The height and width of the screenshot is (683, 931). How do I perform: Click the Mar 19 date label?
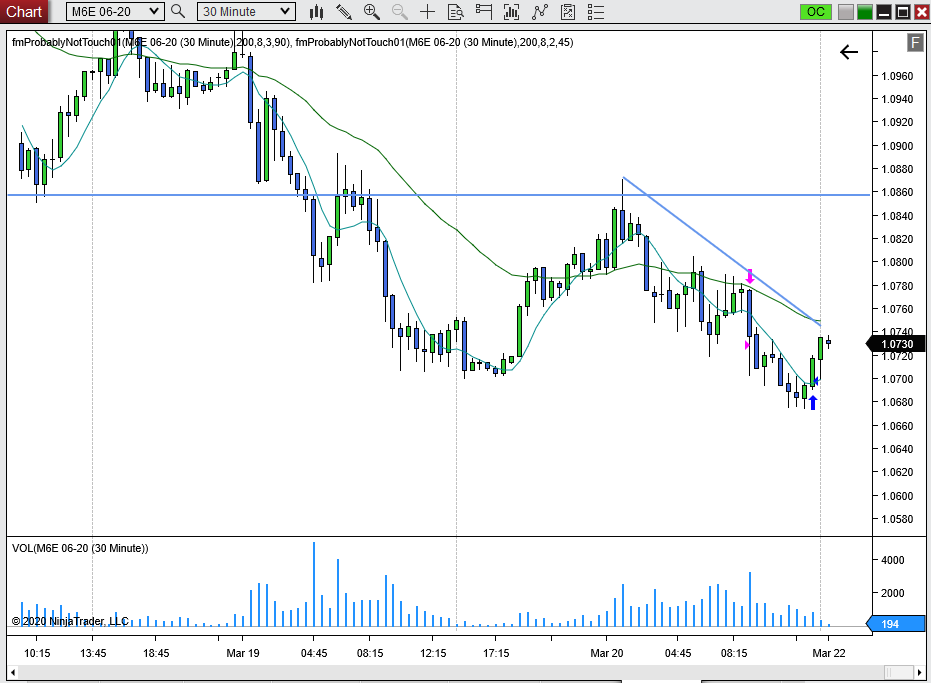243,653
